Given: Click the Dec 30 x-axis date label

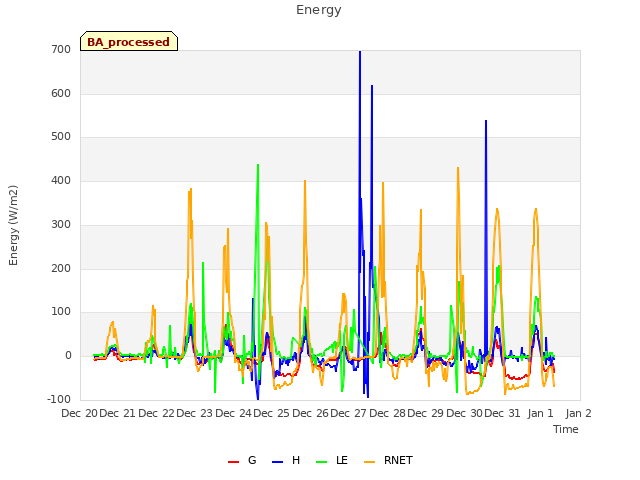Looking at the screenshot, I should (464, 413).
